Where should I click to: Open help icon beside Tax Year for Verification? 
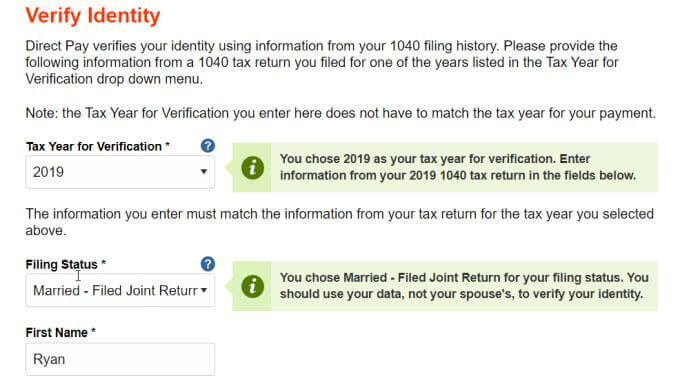click(208, 146)
